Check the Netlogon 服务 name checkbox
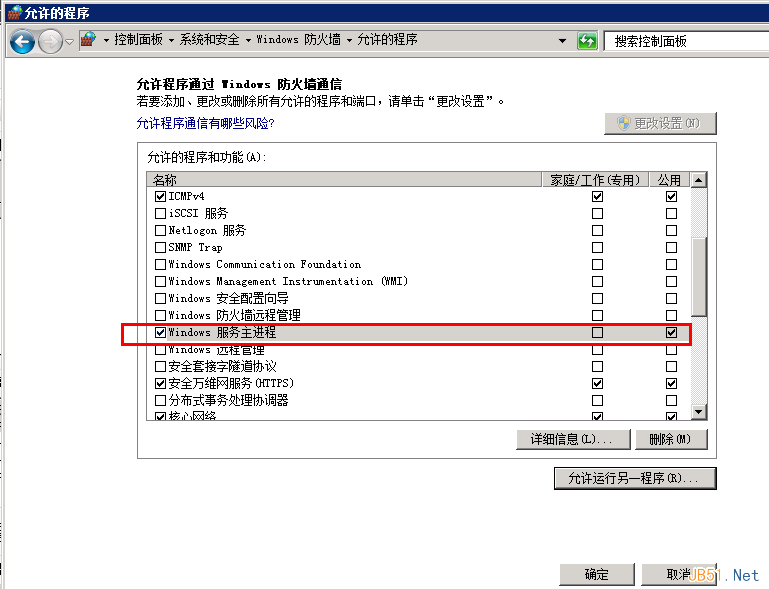Screen dimensions: 769x589 (x=160, y=230)
